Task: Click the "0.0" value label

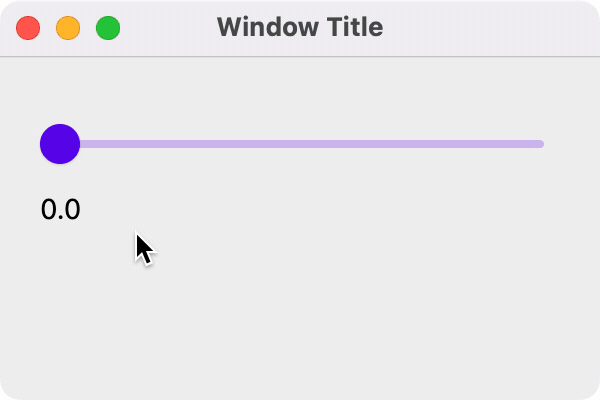Action: pyautogui.click(x=60, y=210)
